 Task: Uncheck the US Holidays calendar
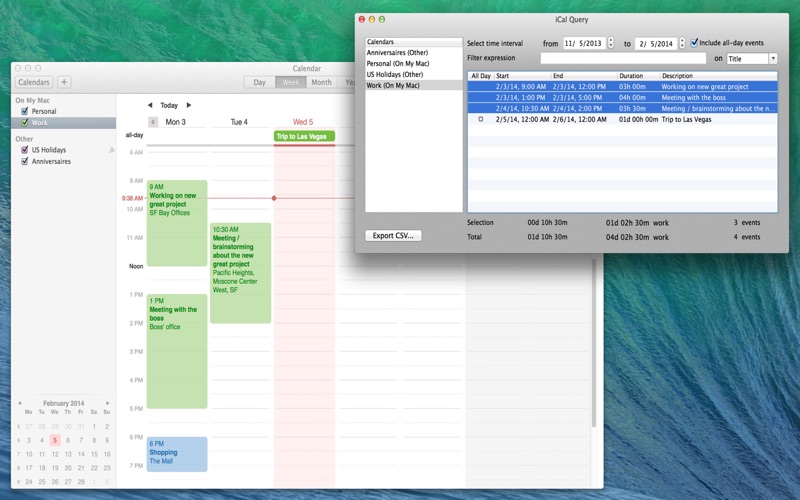pyautogui.click(x=24, y=149)
